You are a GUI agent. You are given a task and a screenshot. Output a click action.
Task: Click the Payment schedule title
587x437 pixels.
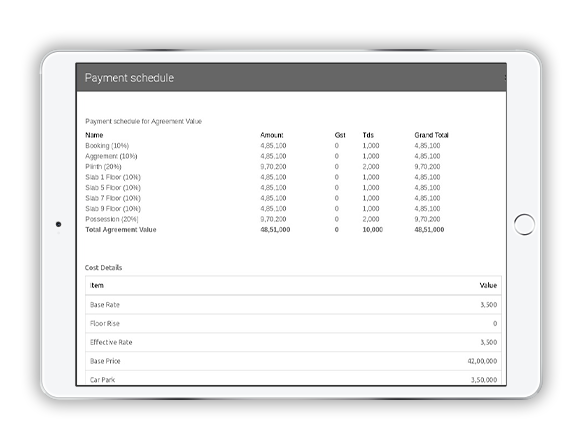(x=129, y=78)
